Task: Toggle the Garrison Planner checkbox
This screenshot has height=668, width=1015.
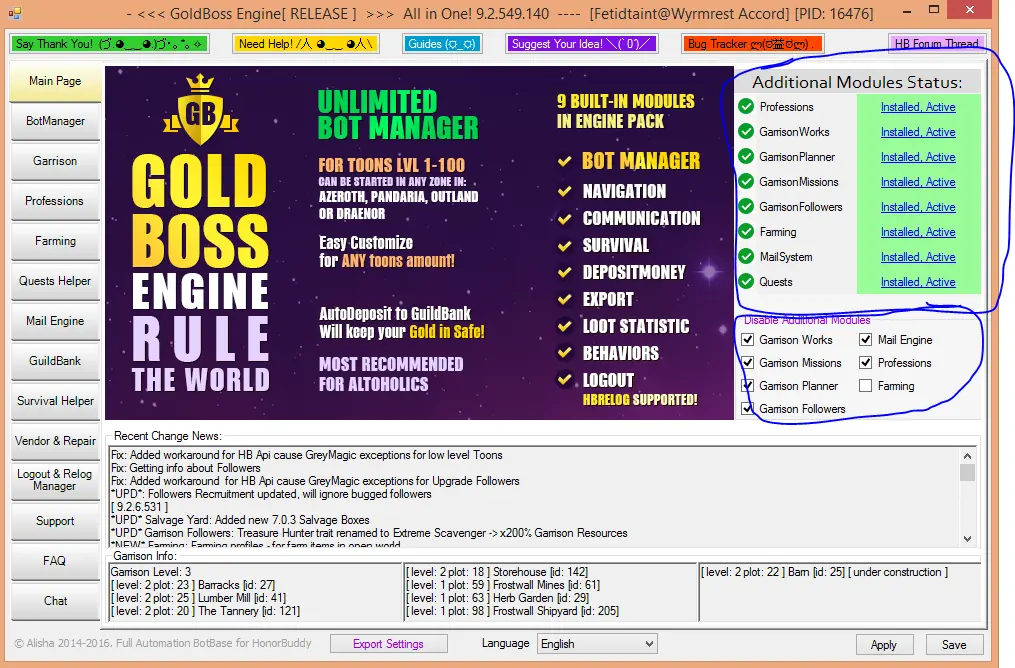Action: [748, 386]
